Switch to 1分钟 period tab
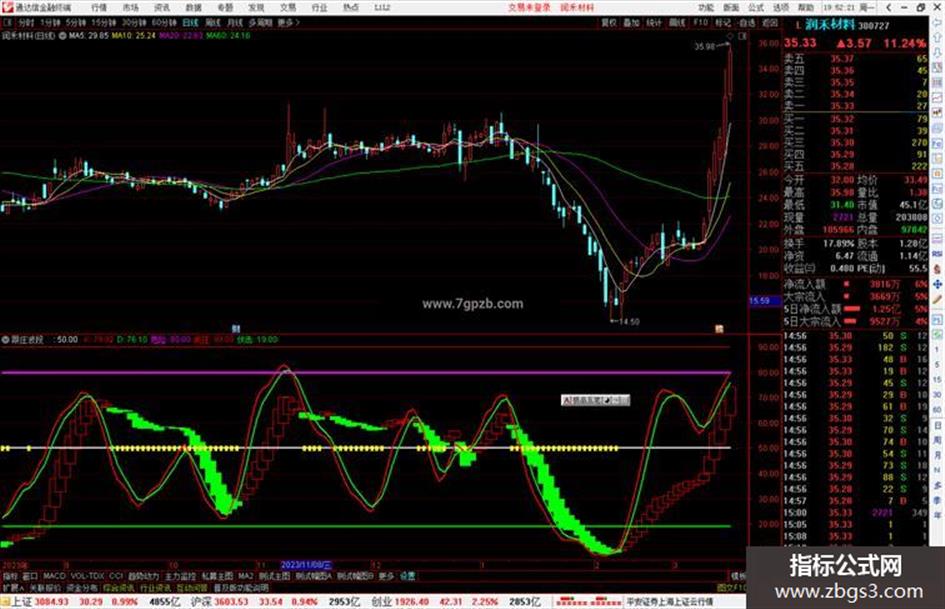Screen dimensions: 945x609 point(50,22)
